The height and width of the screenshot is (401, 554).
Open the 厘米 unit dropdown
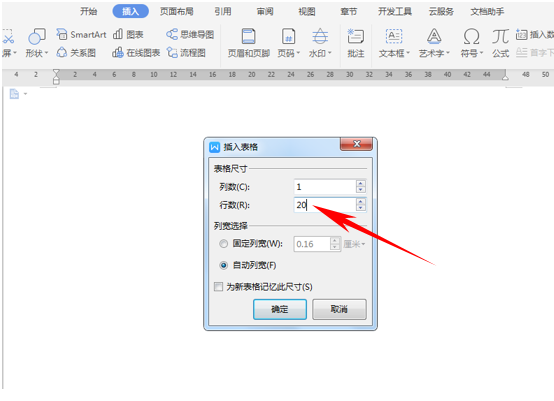click(x=354, y=244)
